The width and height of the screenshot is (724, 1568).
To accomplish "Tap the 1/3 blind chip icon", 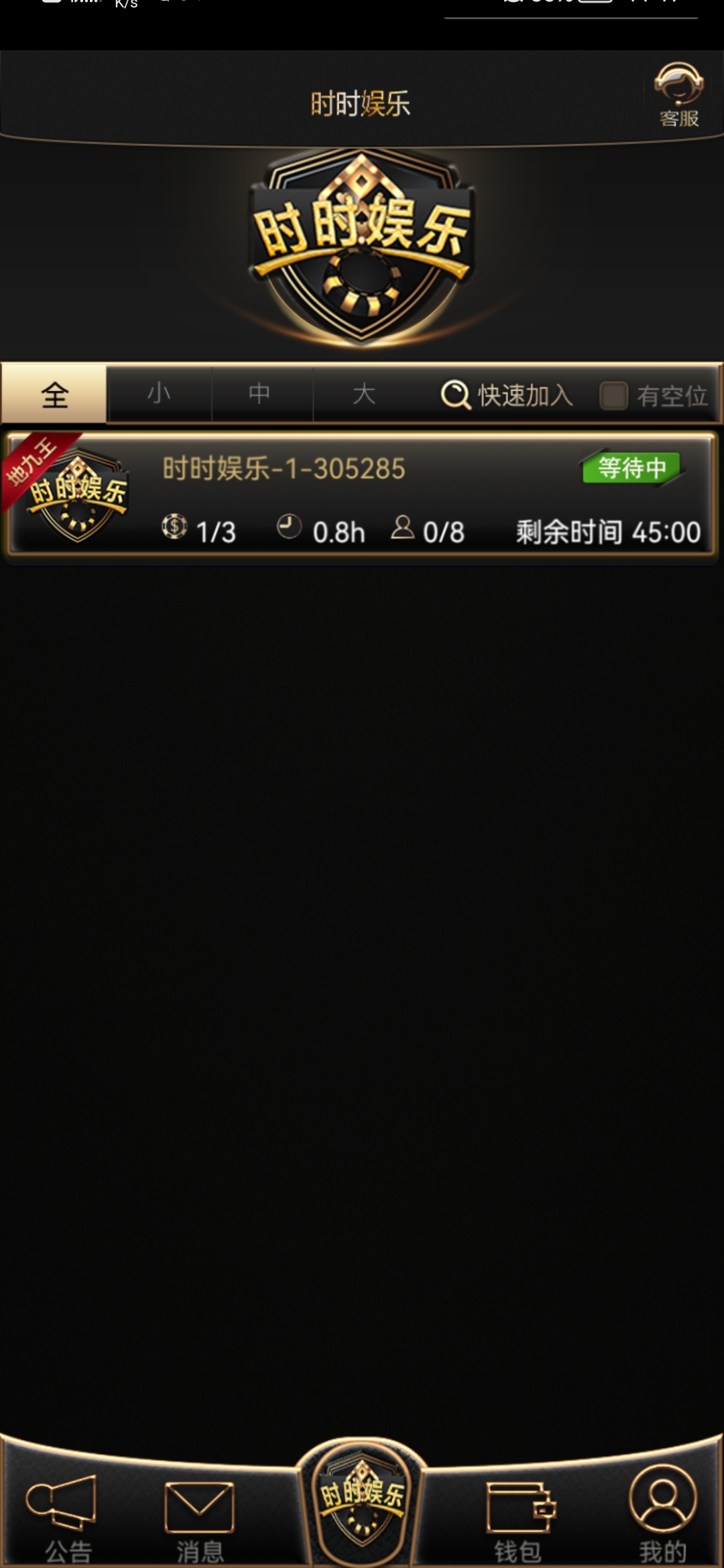I will (x=174, y=527).
